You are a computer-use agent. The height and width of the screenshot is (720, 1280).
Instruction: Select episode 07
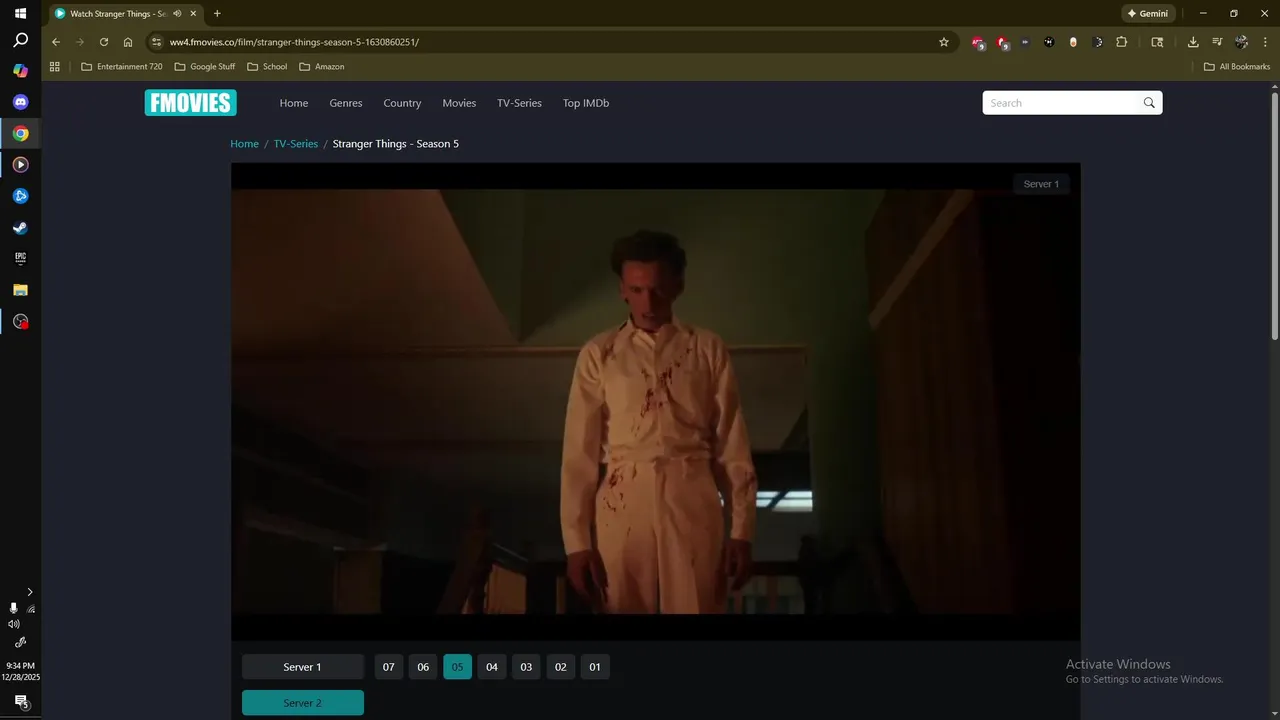click(389, 667)
